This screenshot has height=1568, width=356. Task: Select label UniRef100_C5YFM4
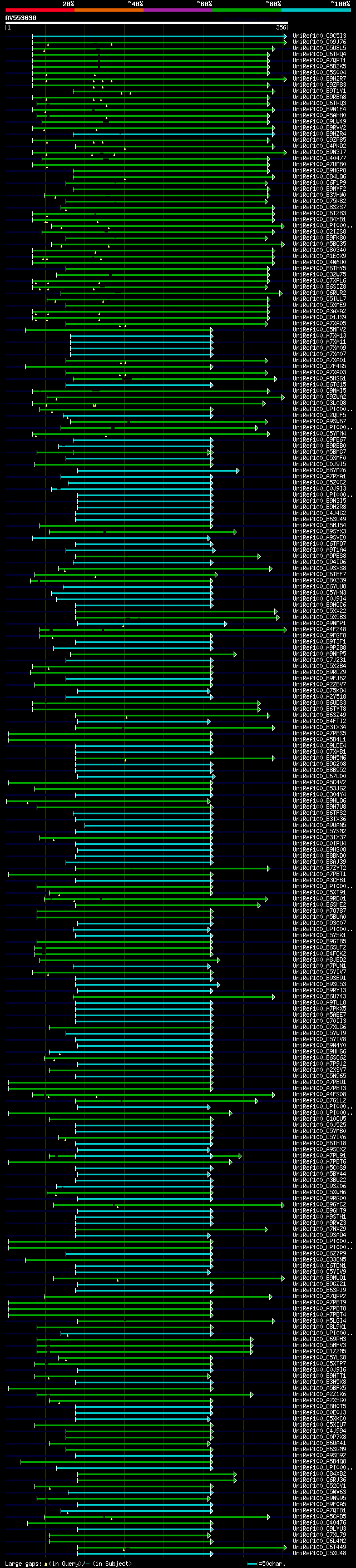319,433
